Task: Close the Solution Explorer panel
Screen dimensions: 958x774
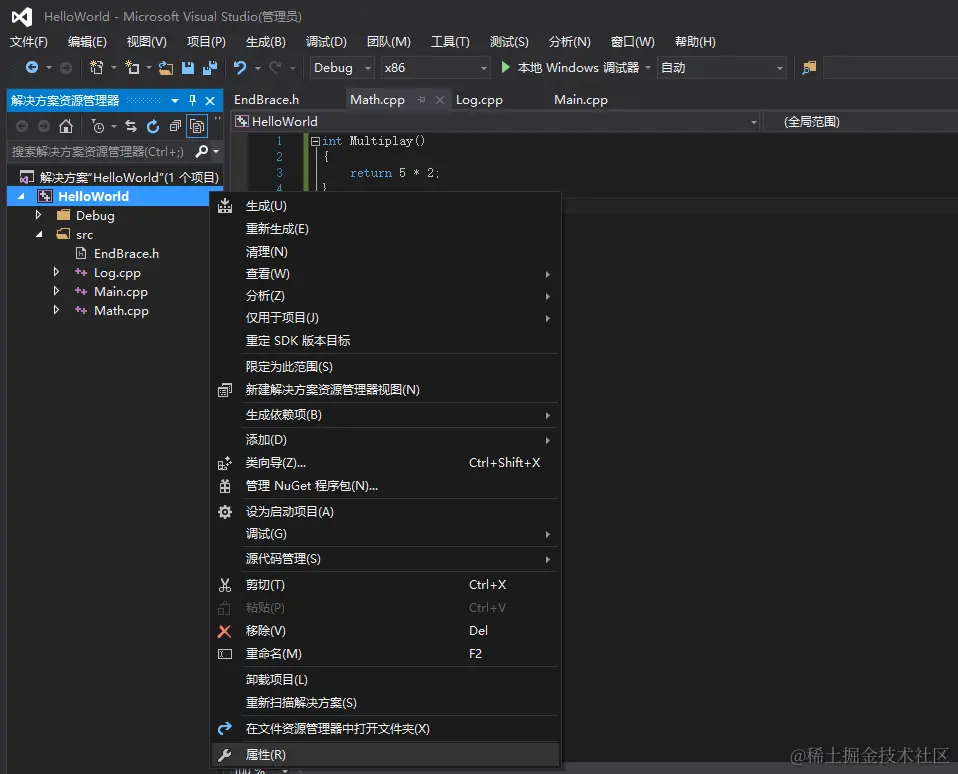Action: pos(210,101)
